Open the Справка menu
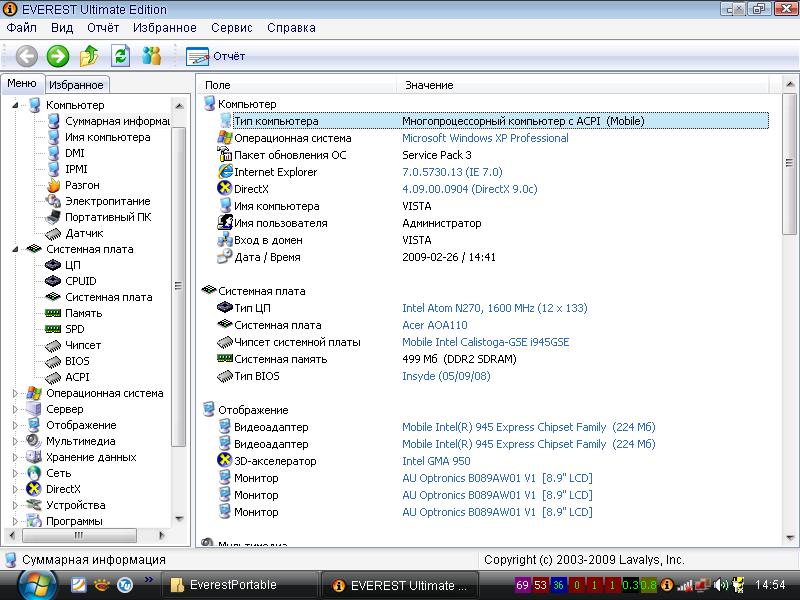 click(x=291, y=28)
